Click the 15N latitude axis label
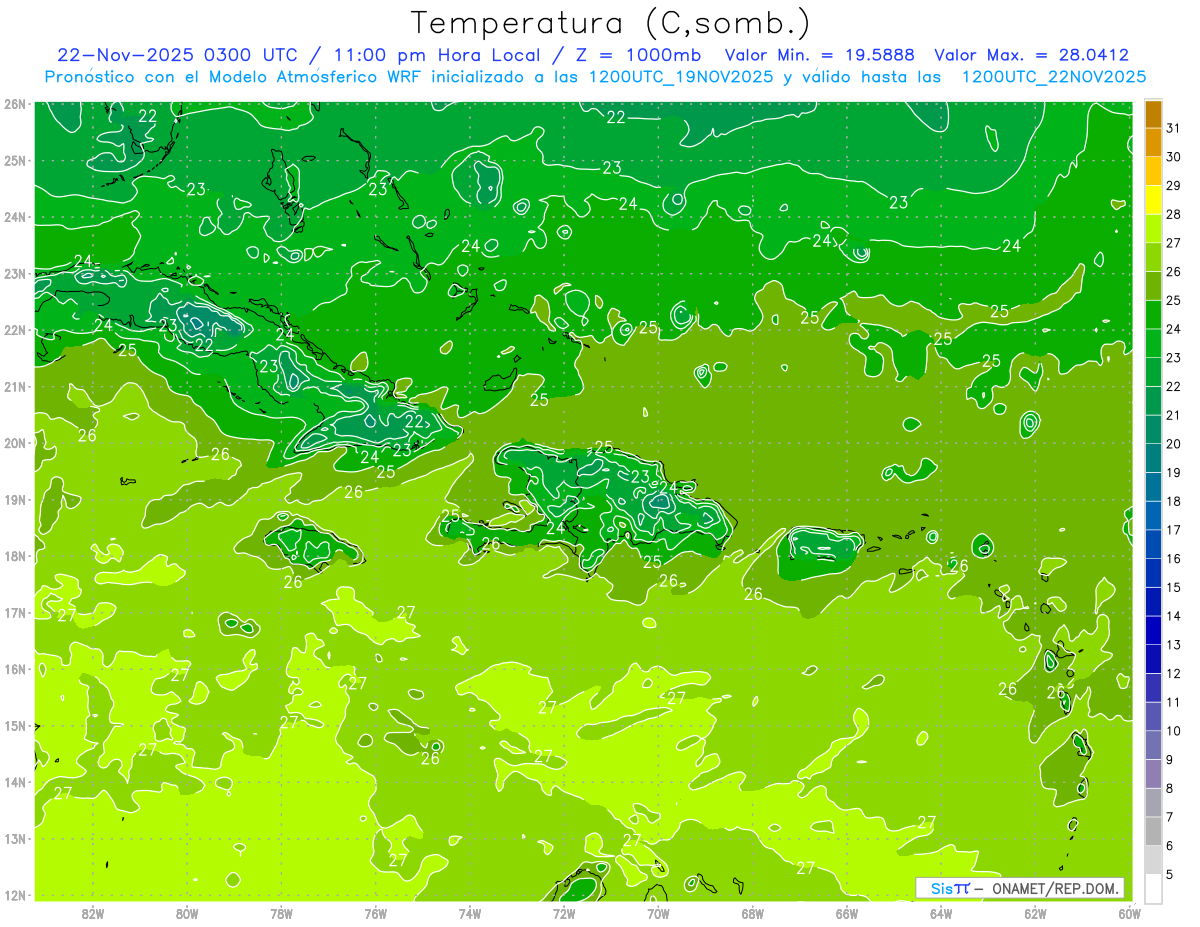This screenshot has width=1200, height=927. pos(15,725)
